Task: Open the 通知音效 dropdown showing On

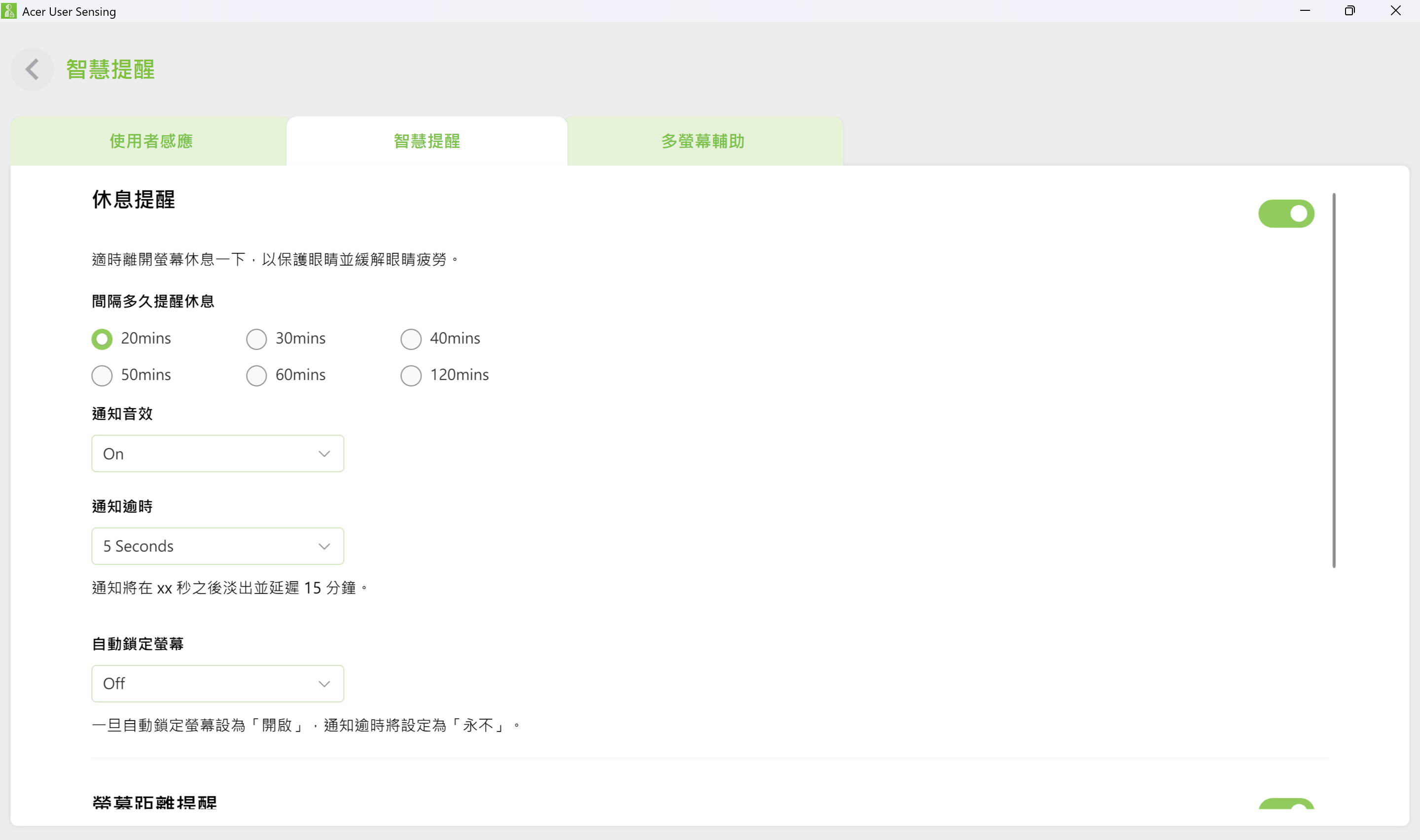Action: (217, 454)
